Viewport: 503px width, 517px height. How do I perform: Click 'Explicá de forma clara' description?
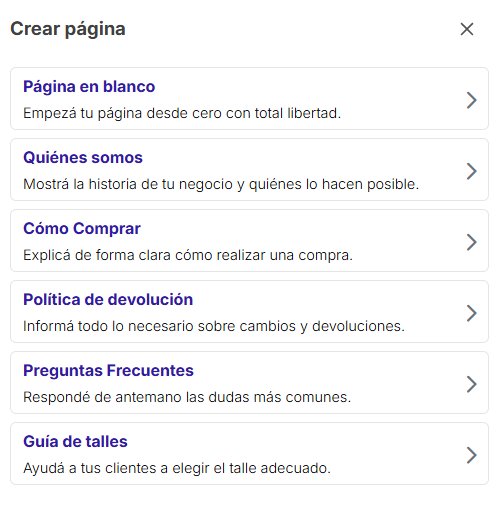[188, 255]
